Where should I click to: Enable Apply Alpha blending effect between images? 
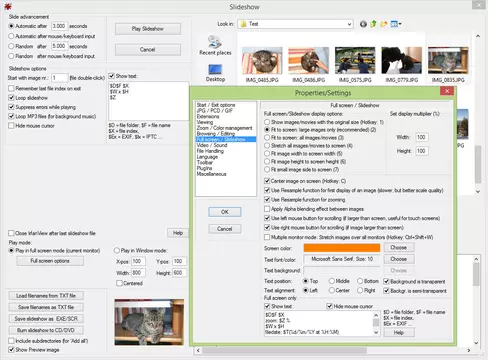coord(267,209)
